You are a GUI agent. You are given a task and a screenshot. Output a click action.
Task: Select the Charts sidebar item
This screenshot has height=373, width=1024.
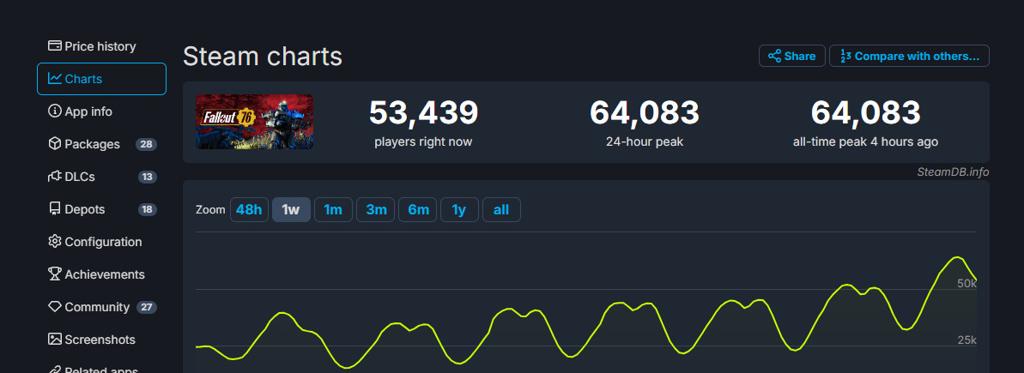[x=101, y=79]
